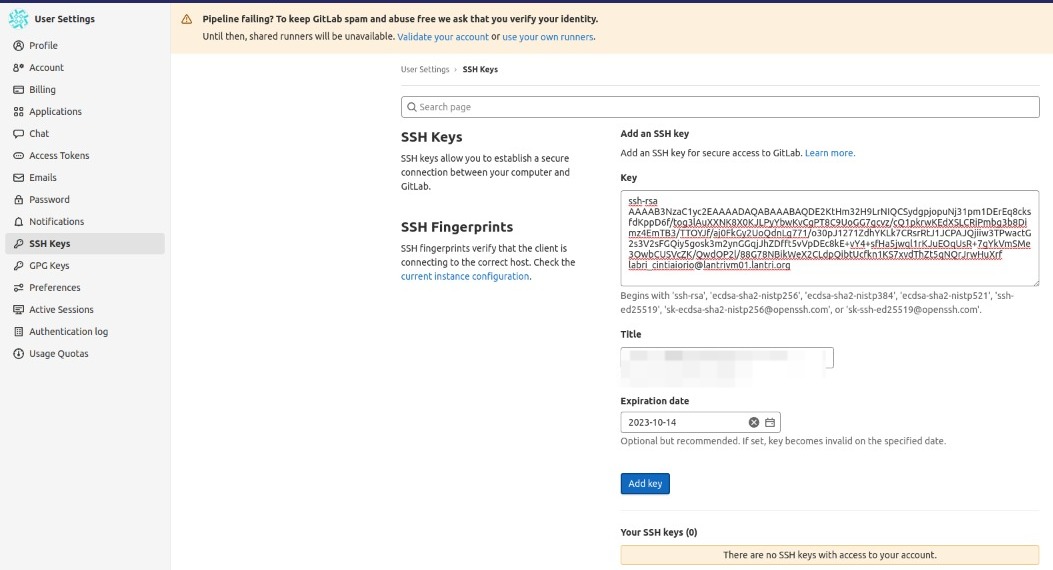Click the Account icon in sidebar
Image resolution: width=1053 pixels, height=570 pixels.
click(18, 68)
